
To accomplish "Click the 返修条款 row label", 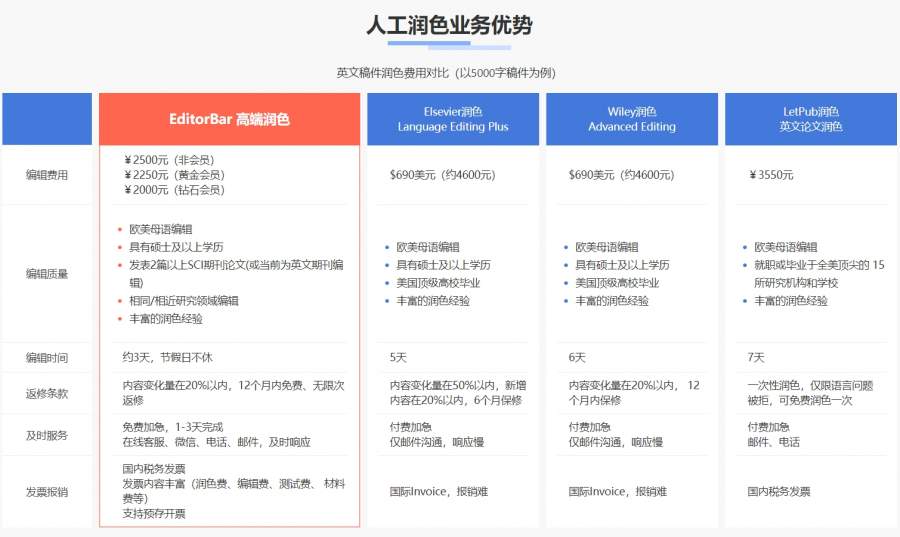I will coord(47,394).
